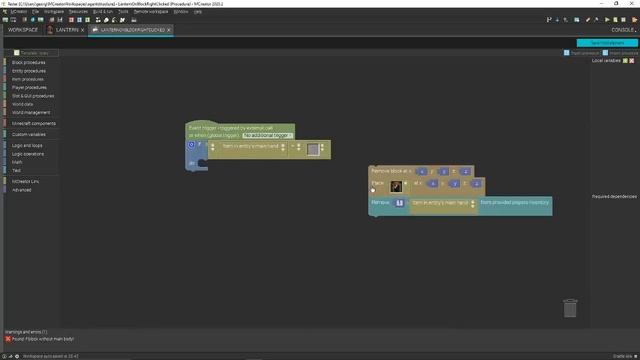Open Entity procedures category
The width and height of the screenshot is (640, 360).
(x=29, y=71)
